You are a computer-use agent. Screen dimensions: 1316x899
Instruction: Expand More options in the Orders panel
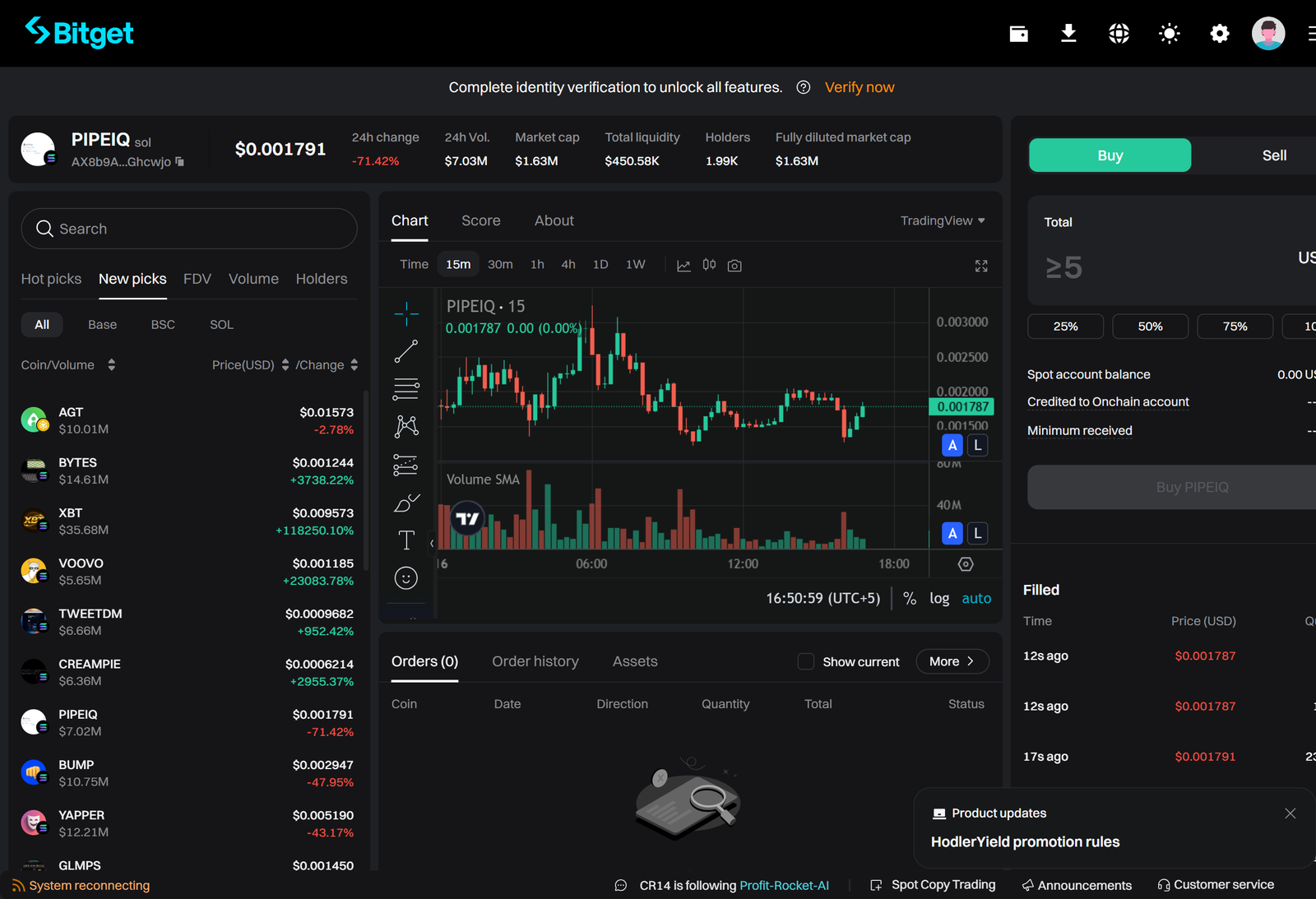click(952, 661)
